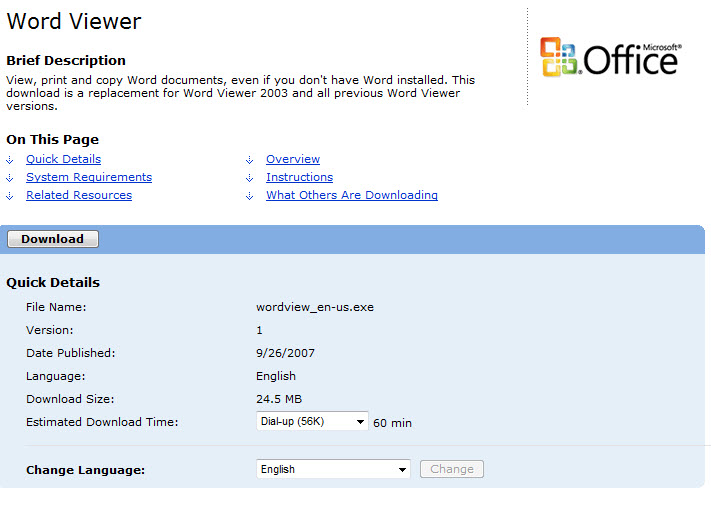Image resolution: width=711 pixels, height=506 pixels.
Task: Click the arrow icon beside What Others Are Downloading
Action: (x=250, y=196)
